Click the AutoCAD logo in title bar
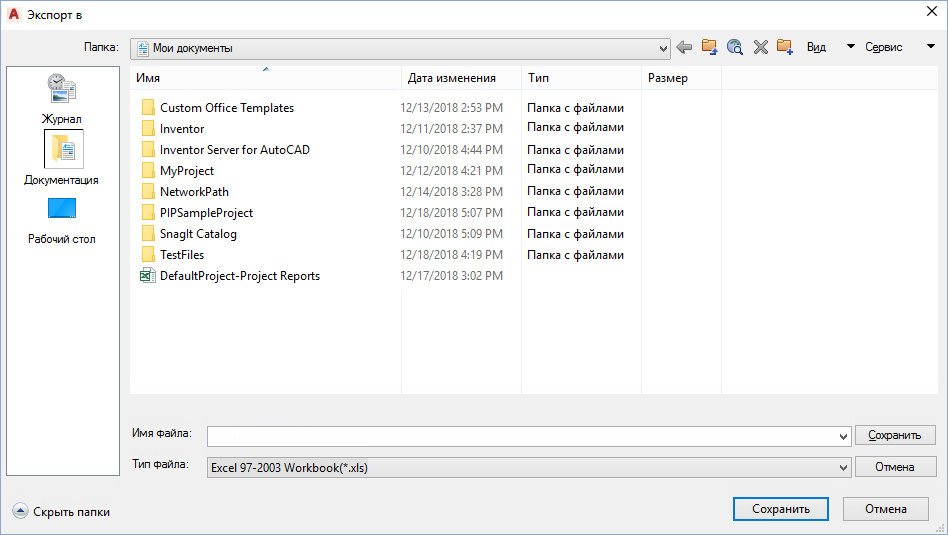 click(14, 15)
